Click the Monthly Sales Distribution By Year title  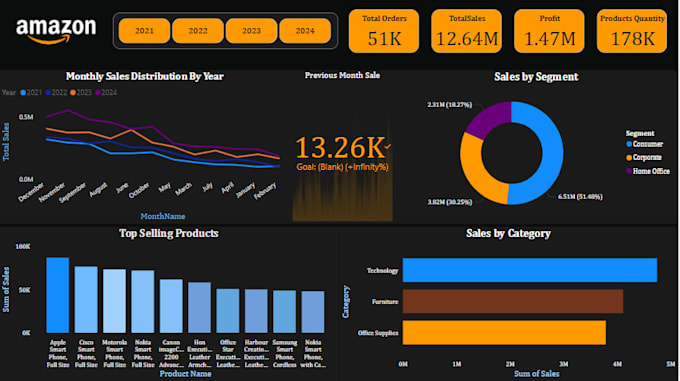click(x=145, y=76)
